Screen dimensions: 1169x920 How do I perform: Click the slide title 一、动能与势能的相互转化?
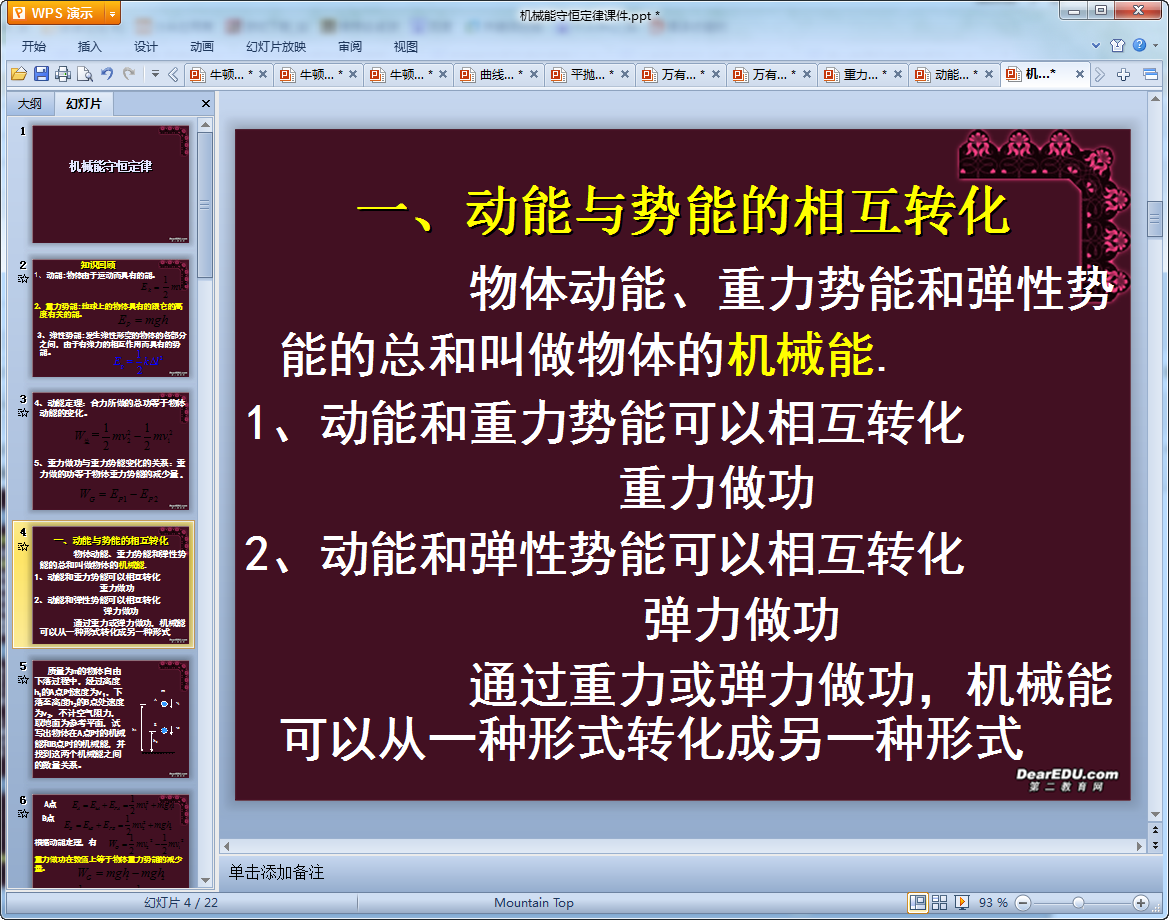point(682,211)
